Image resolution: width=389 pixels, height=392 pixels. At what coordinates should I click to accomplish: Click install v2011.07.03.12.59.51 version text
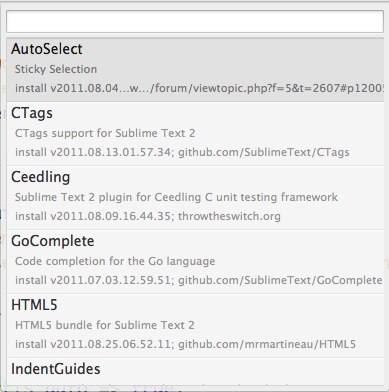(x=93, y=281)
